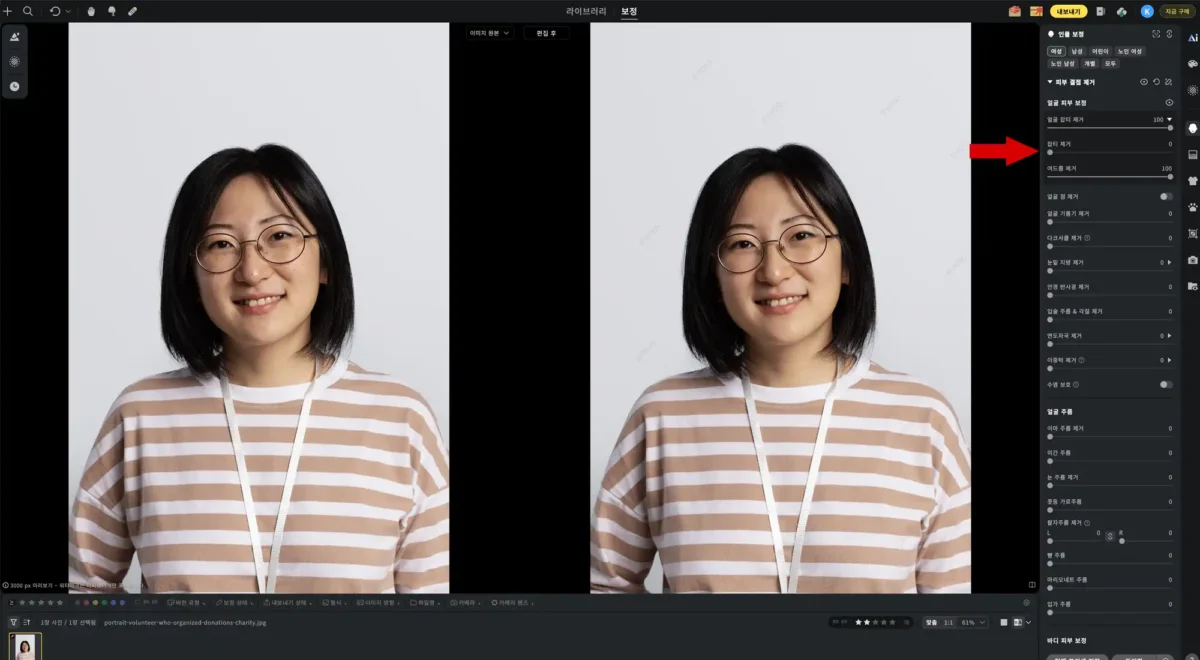Open the clothing t-shirt panel icon

click(x=1192, y=181)
